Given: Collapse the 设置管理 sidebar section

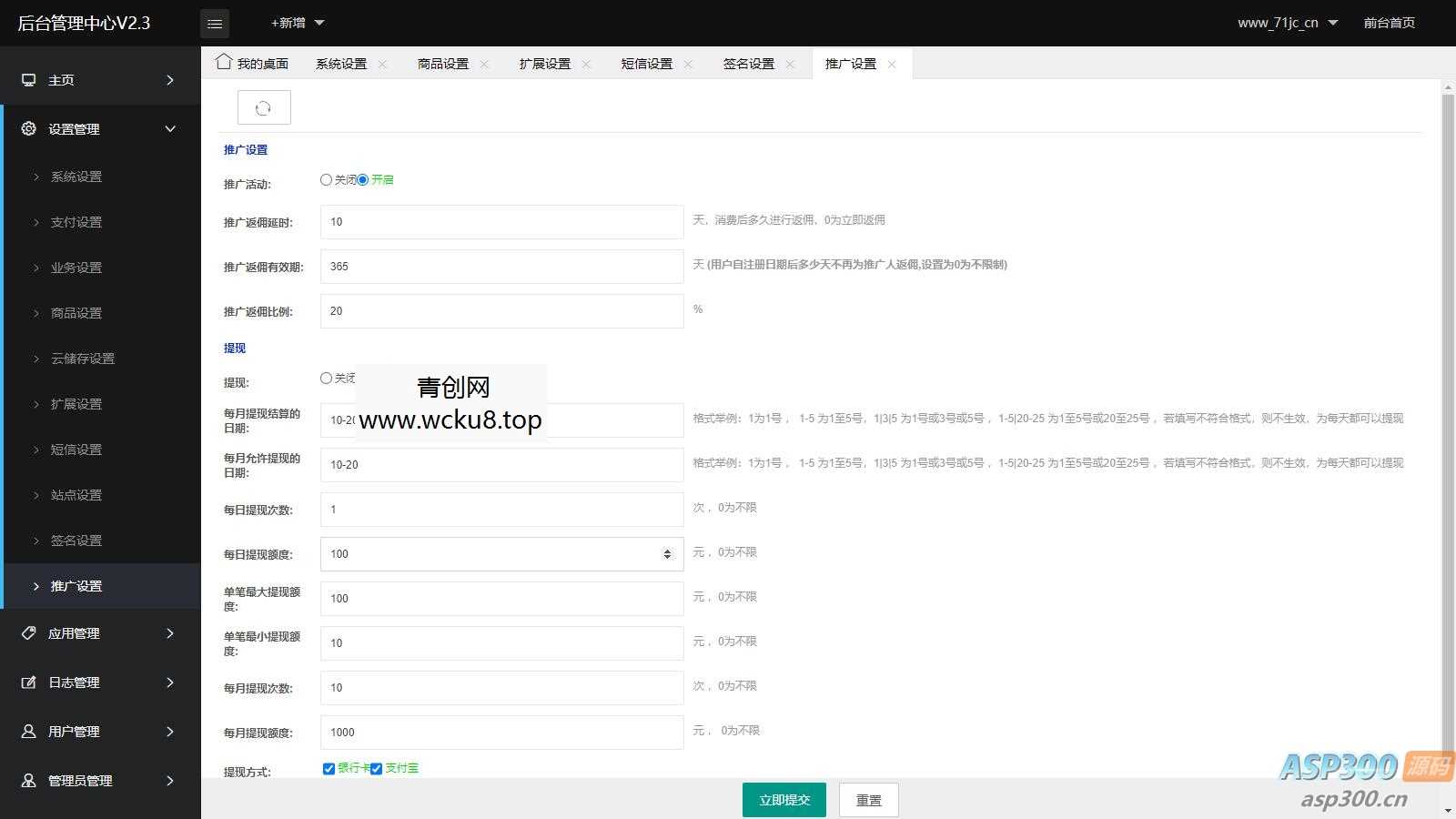Looking at the screenshot, I should [169, 128].
